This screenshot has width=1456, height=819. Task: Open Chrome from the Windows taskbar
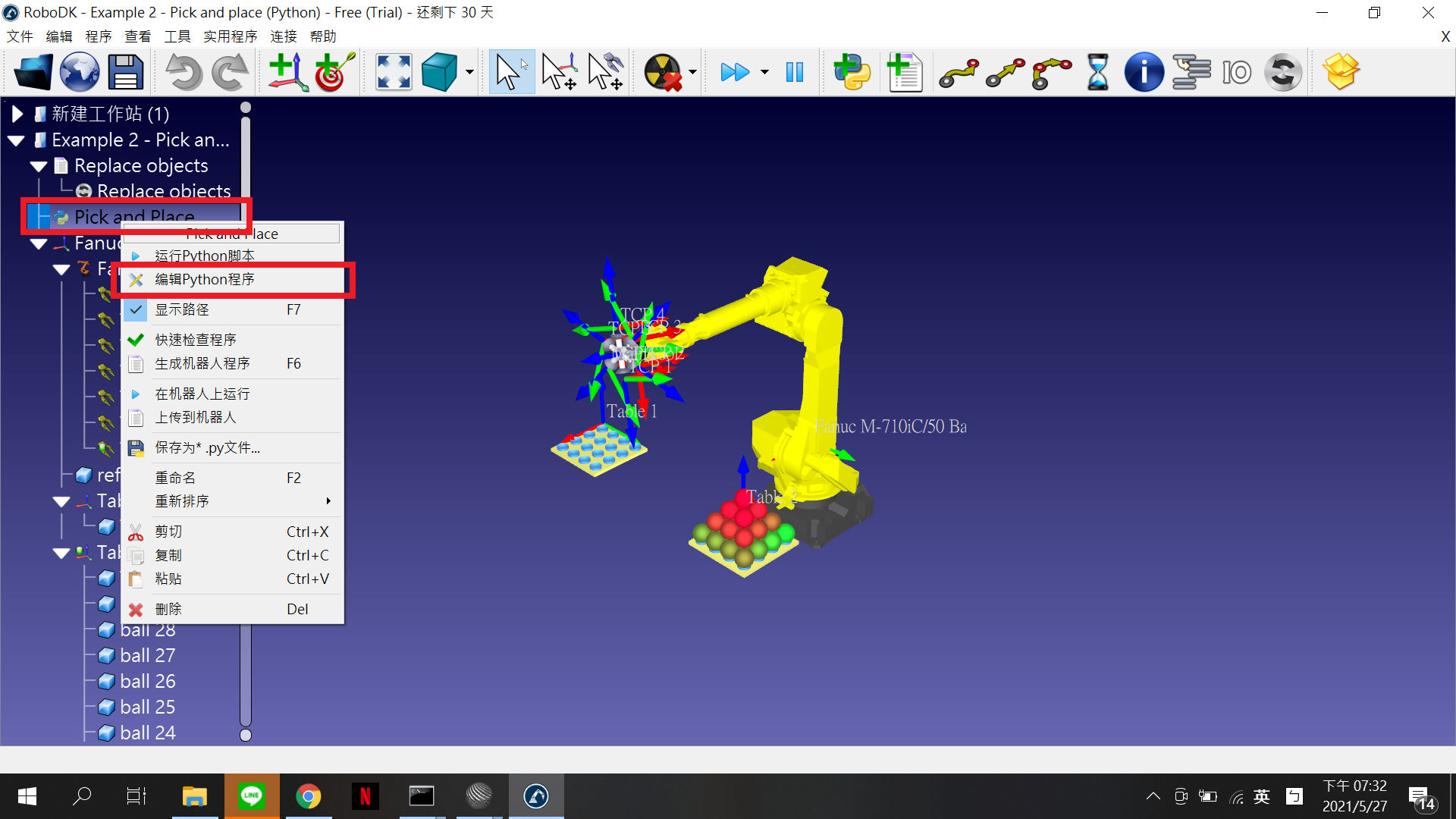[308, 796]
